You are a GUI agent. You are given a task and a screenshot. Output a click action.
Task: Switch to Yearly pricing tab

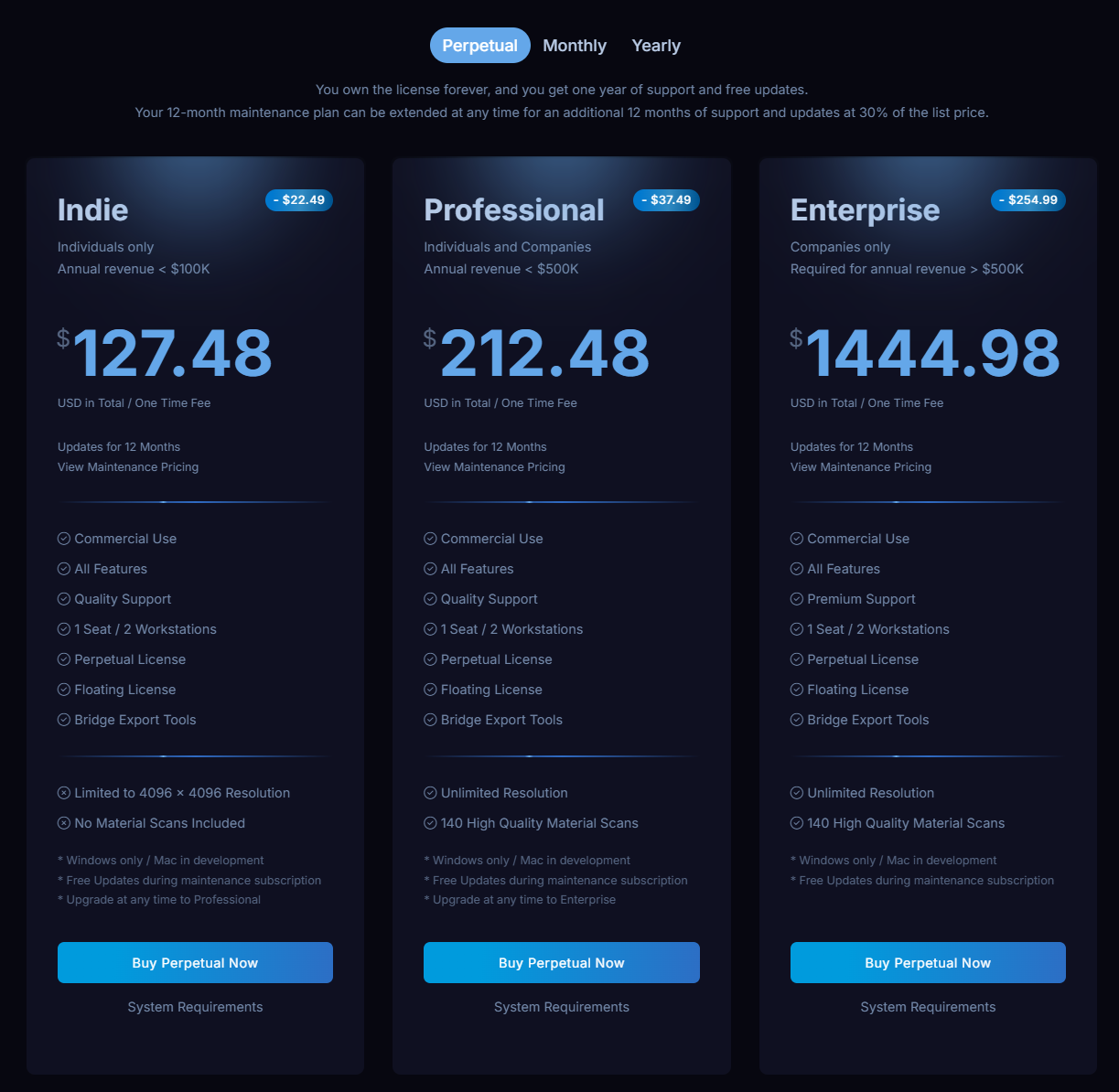656,46
